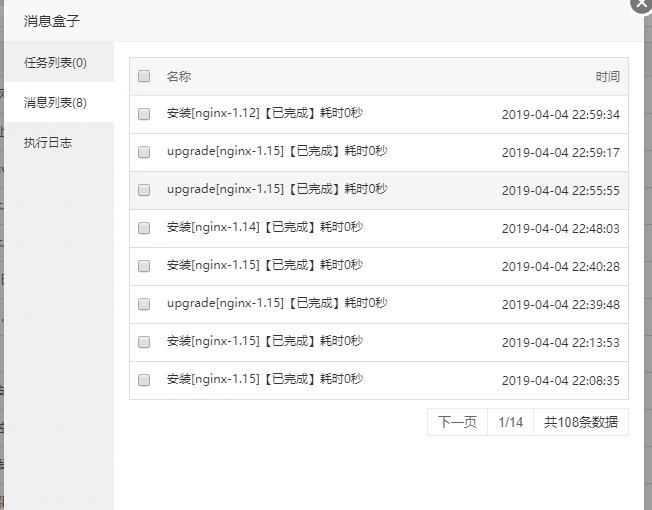Open the 执行日志 tab
This screenshot has height=510, width=652.
pyautogui.click(x=48, y=142)
